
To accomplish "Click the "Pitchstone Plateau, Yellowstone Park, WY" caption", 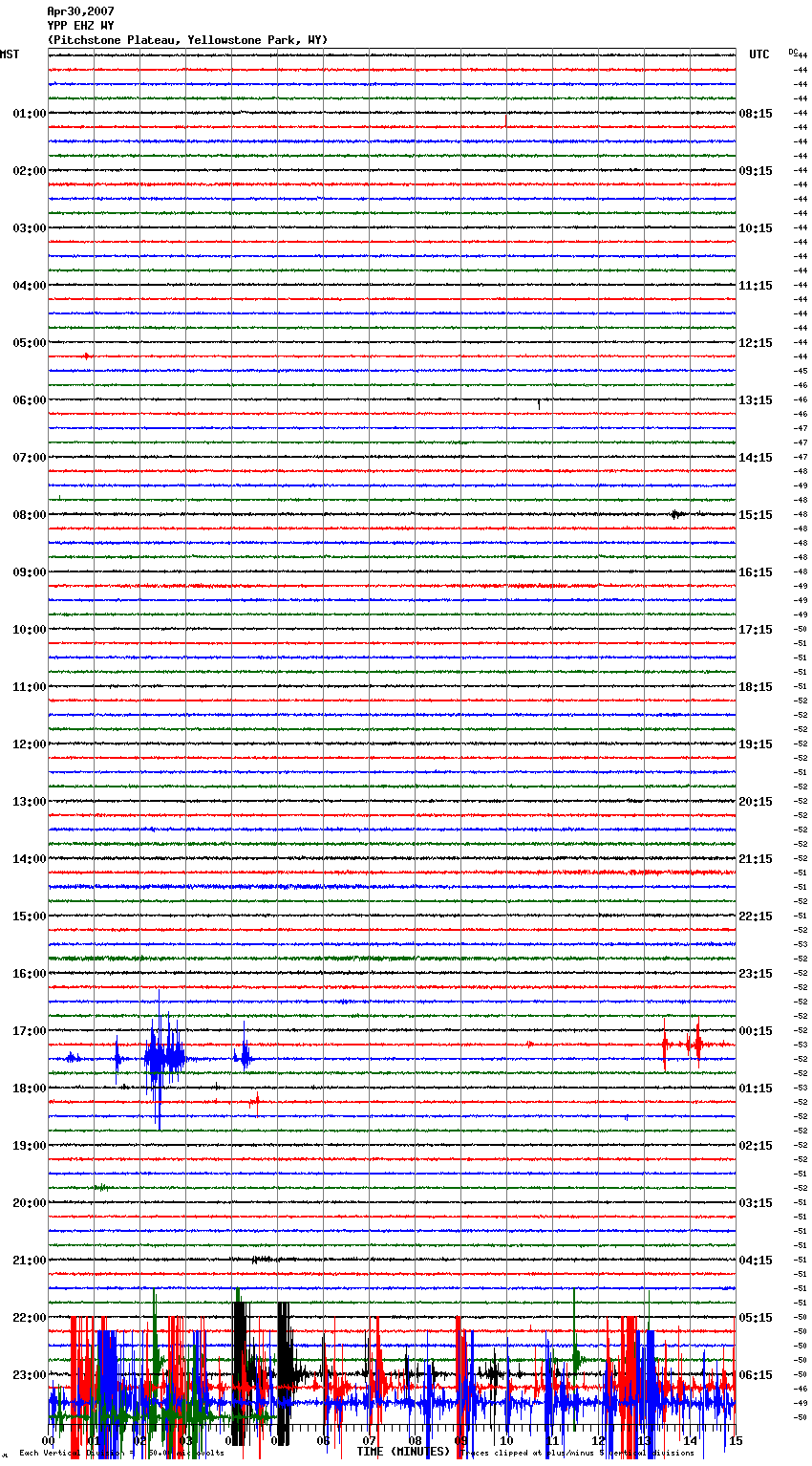I will click(187, 40).
